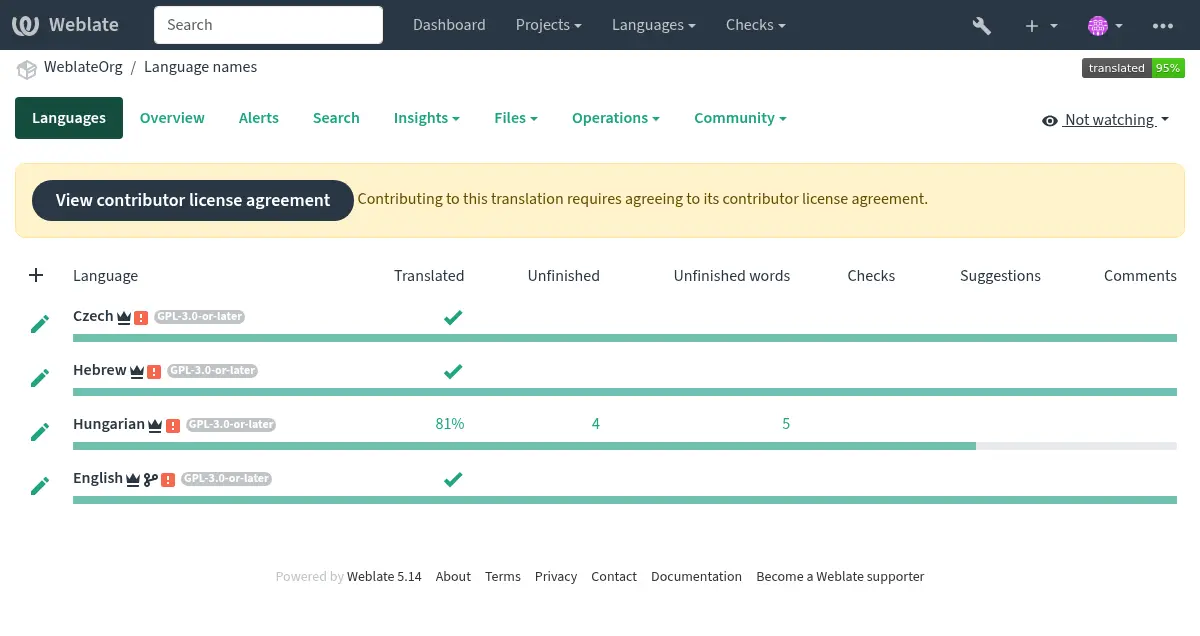
Task: Focus the Search input field
Action: (268, 25)
